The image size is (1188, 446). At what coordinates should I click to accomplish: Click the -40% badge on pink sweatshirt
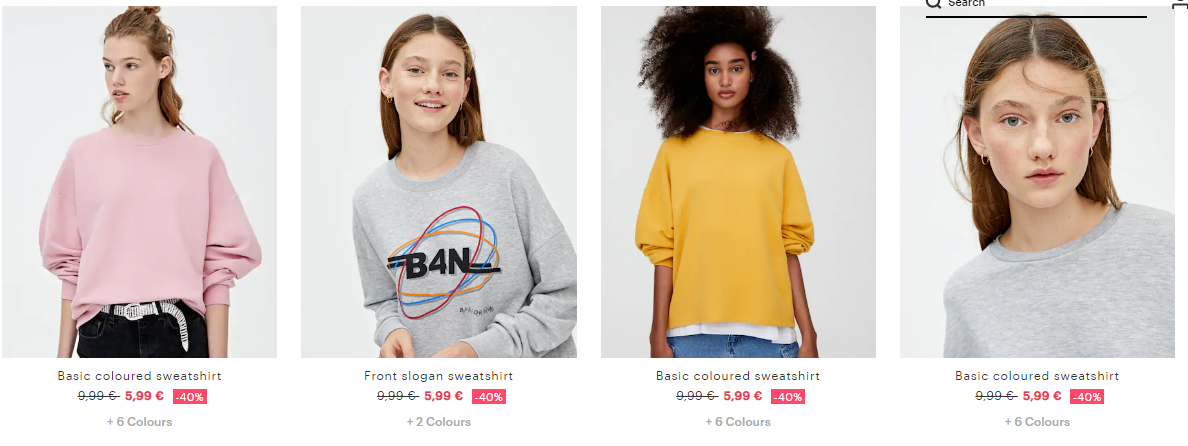pos(189,397)
